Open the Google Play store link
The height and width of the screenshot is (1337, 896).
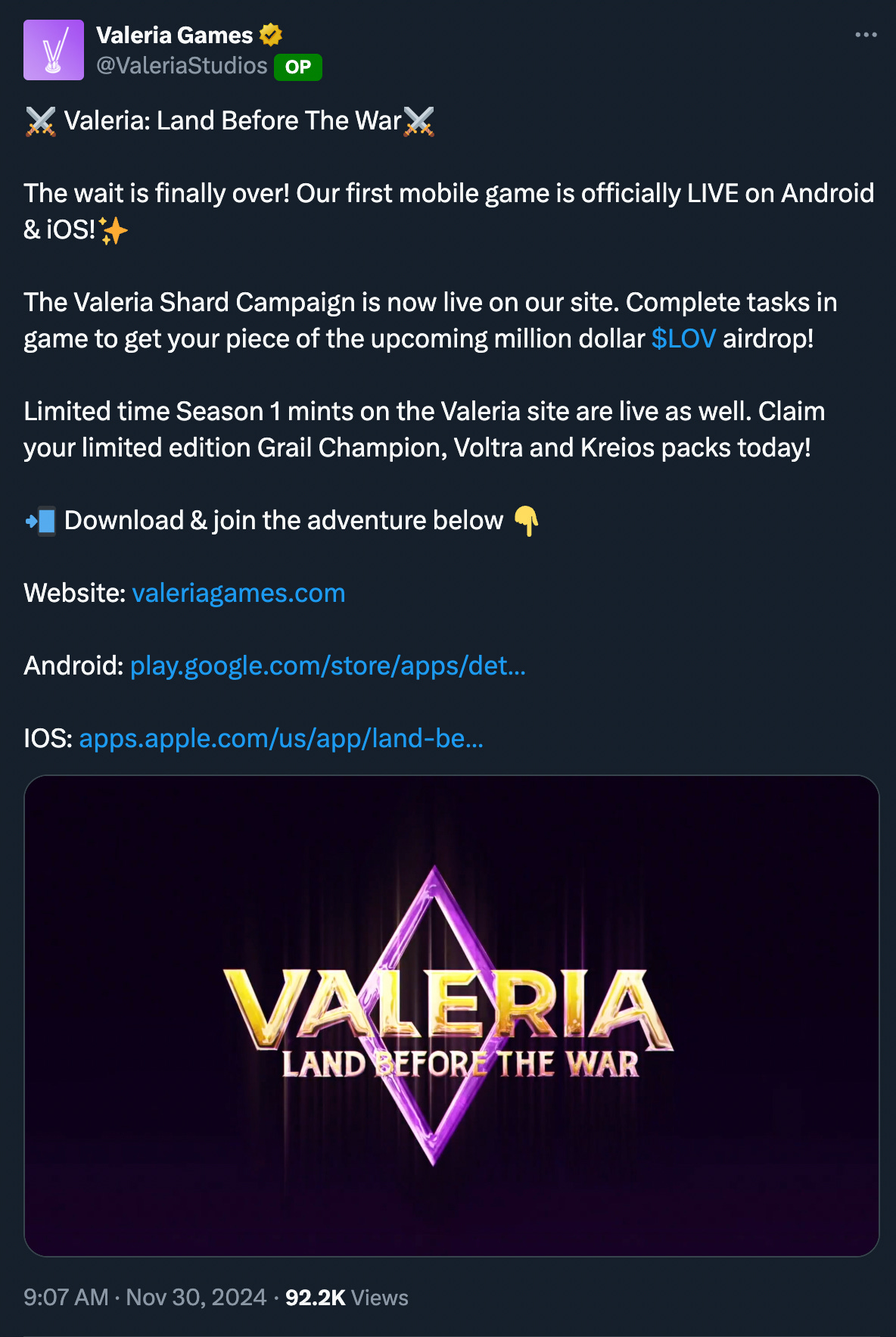pos(328,665)
